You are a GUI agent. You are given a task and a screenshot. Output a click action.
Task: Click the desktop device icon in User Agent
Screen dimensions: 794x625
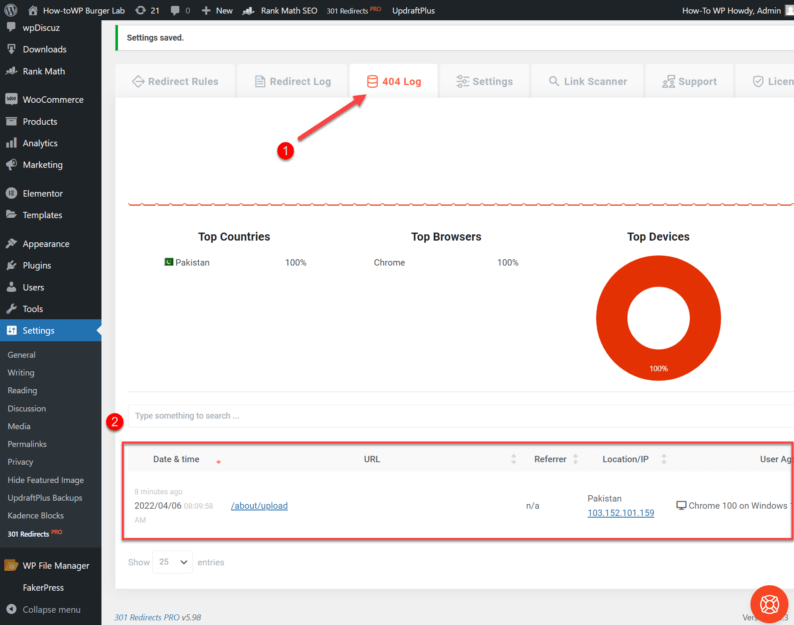click(x=681, y=505)
